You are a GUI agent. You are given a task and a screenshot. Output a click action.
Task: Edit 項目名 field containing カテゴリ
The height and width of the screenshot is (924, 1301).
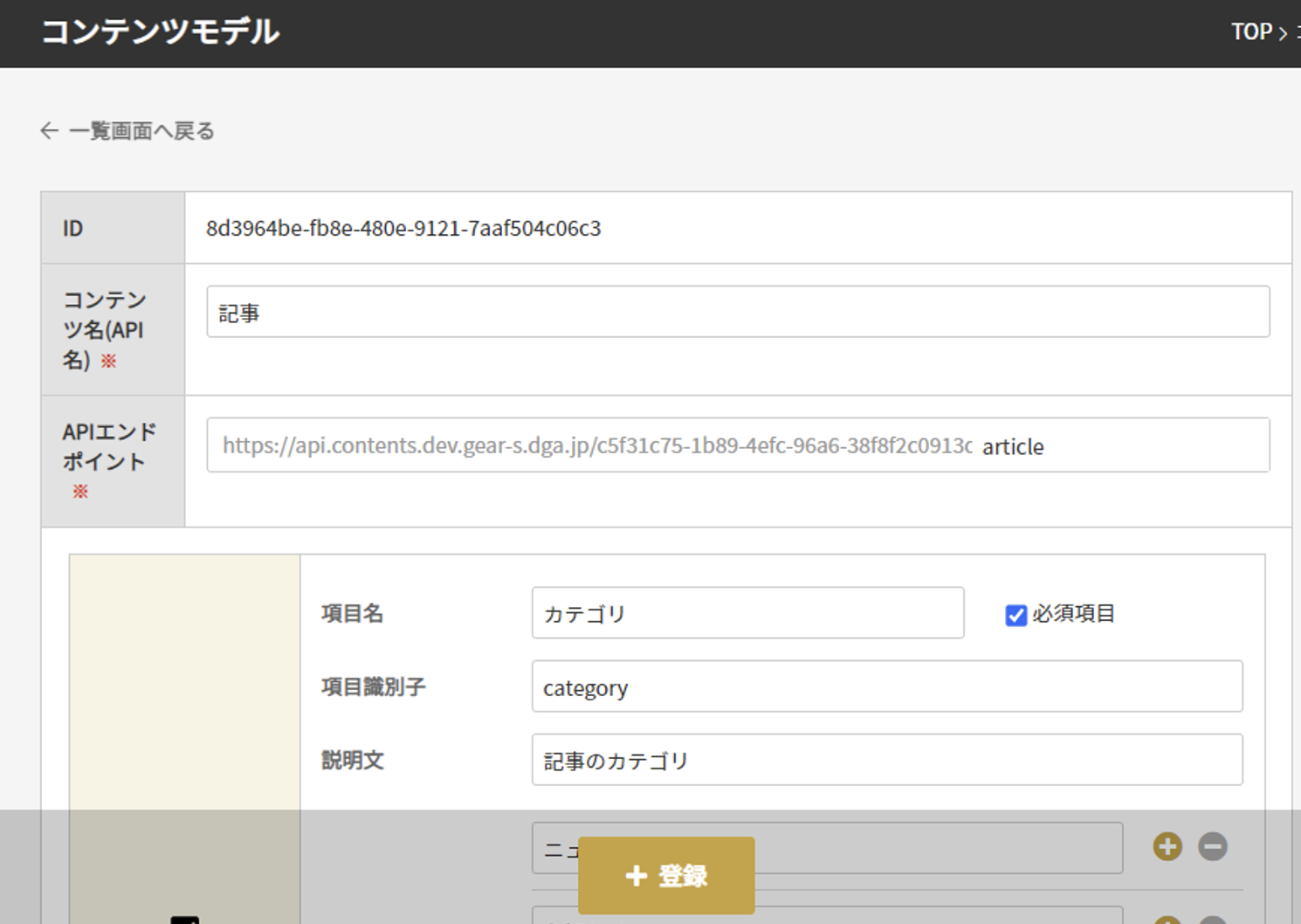(x=747, y=613)
